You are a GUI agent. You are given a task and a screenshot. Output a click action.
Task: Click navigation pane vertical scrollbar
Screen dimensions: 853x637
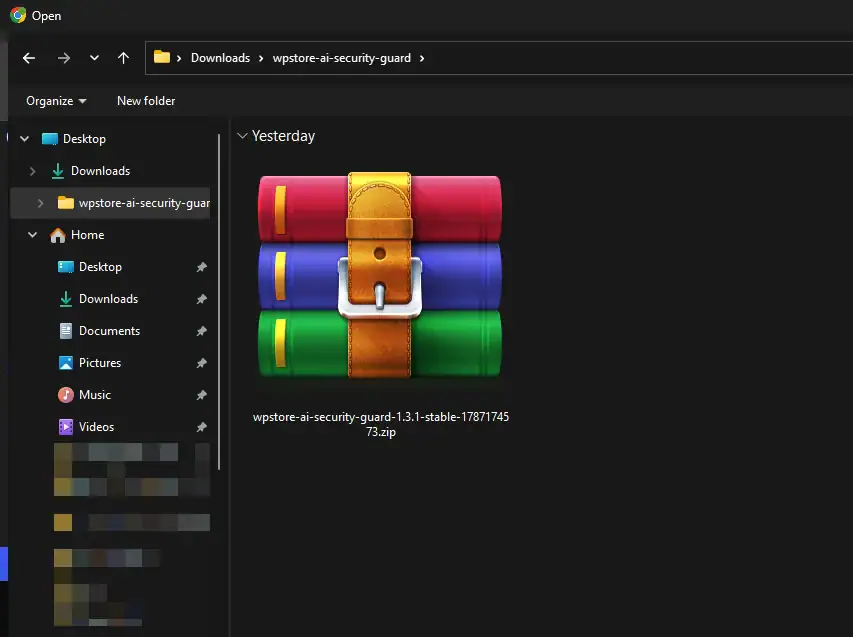[x=219, y=302]
